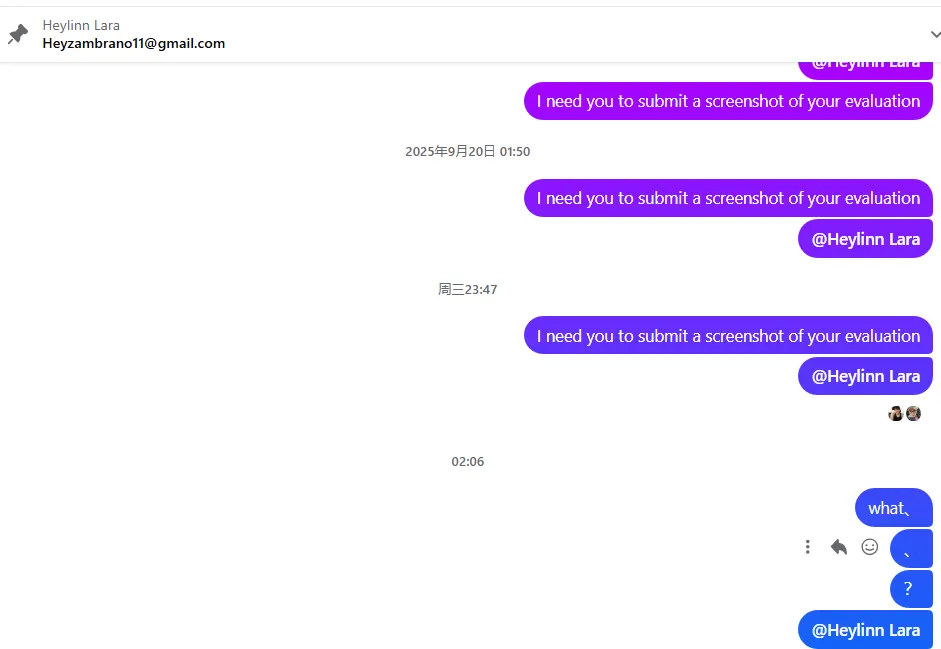Screen dimensions: 941x649
Task: Click the second seen-by avatar
Action: coord(913,414)
